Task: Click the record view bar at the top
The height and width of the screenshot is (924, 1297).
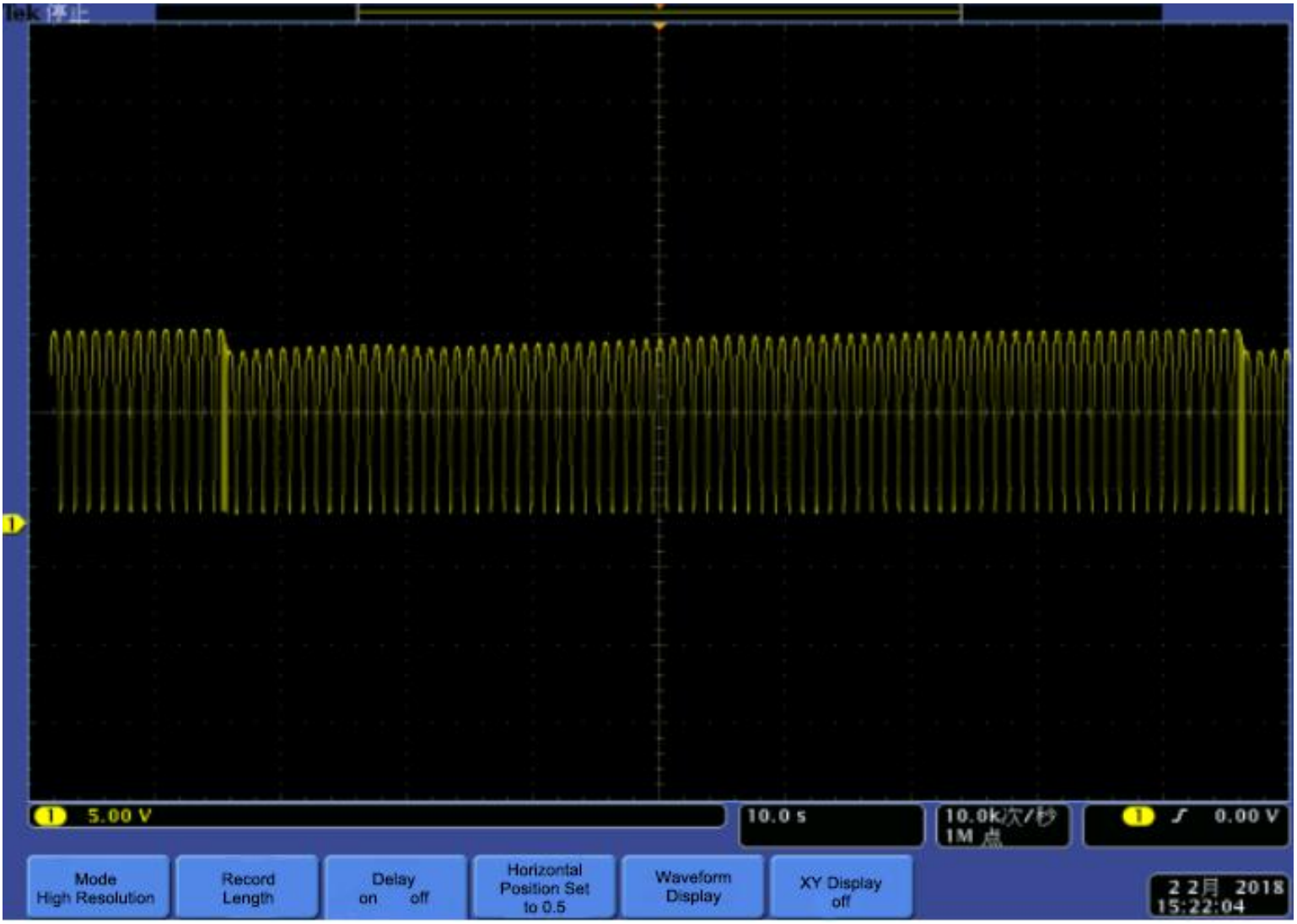Action: point(659,12)
